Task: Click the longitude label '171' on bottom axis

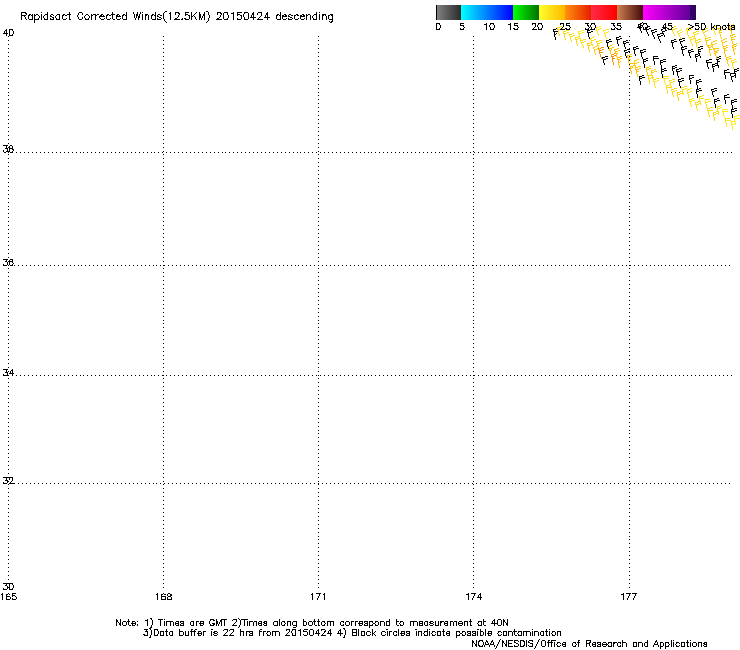Action: [x=318, y=597]
